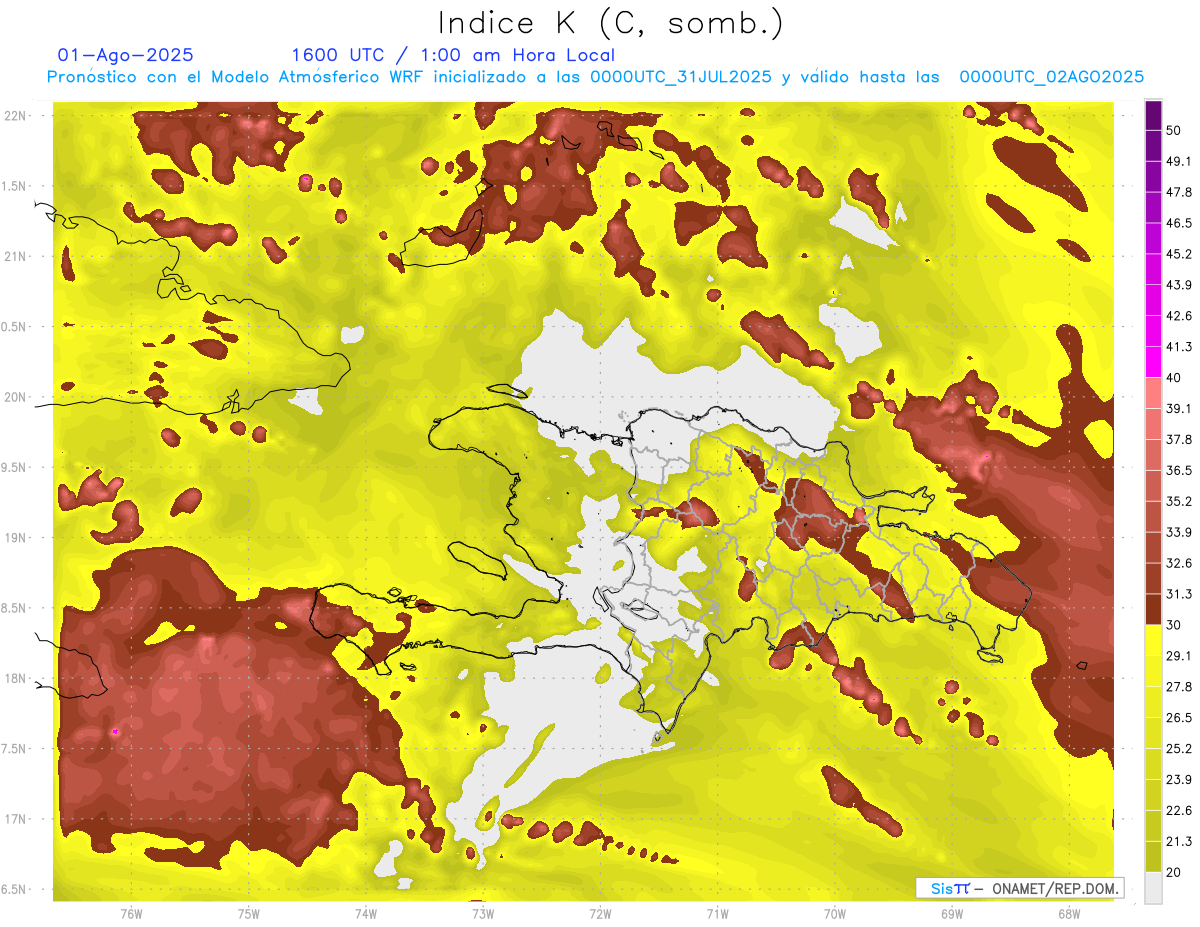Click the color scale value '22.6'
The width and height of the screenshot is (1200, 927).
[1179, 811]
